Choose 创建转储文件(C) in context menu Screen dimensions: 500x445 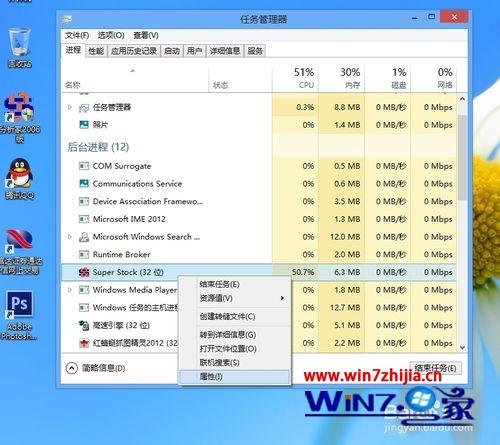(x=235, y=316)
